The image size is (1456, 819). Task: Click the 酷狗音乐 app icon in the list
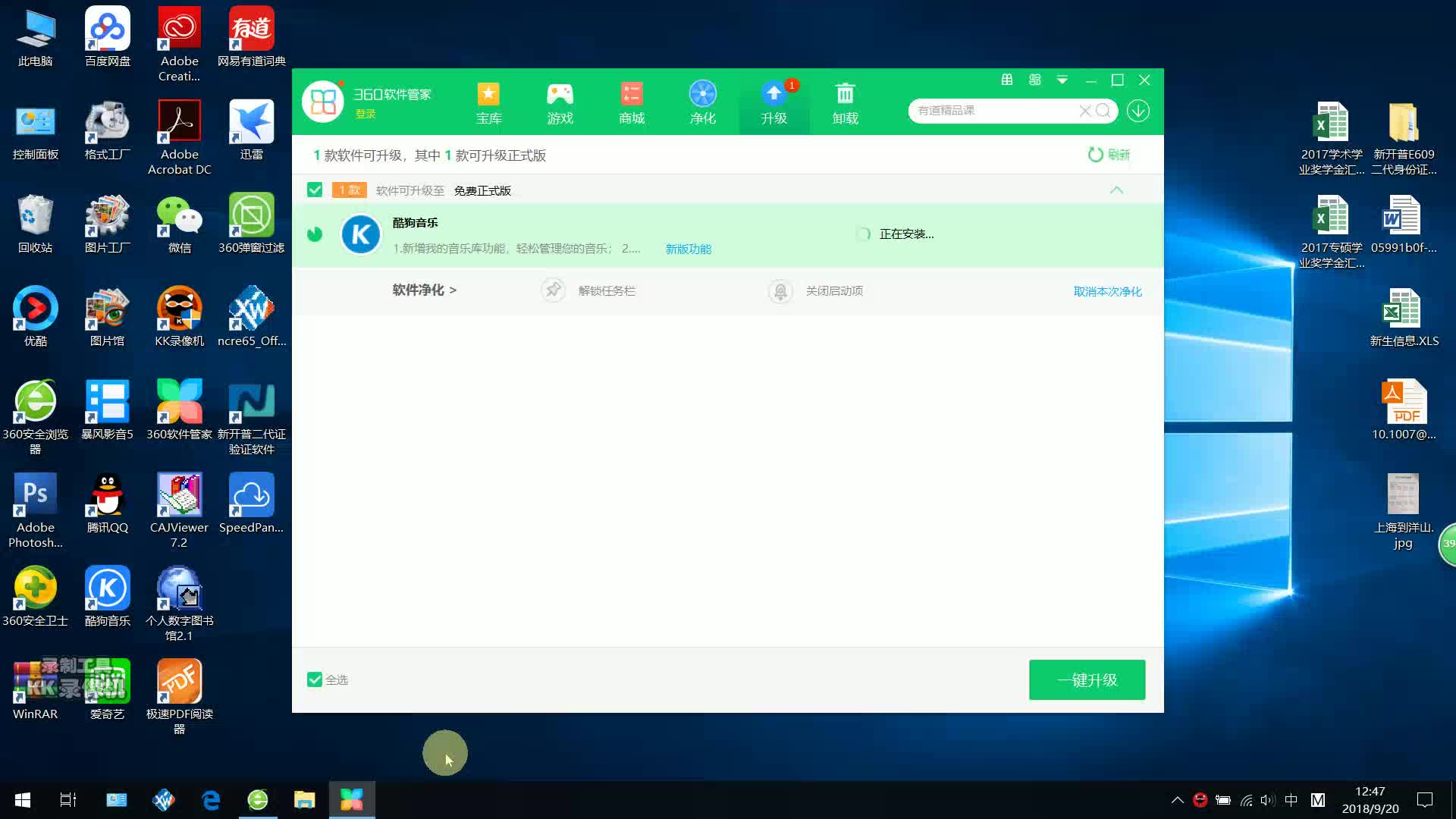click(361, 234)
